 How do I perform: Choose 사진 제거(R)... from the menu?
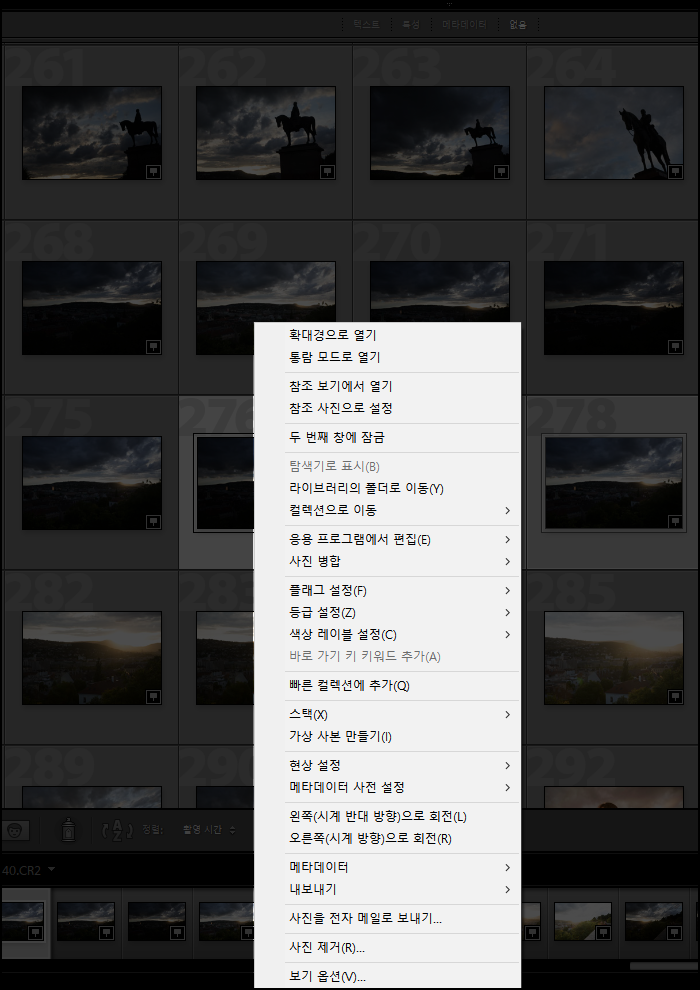pyautogui.click(x=387, y=948)
